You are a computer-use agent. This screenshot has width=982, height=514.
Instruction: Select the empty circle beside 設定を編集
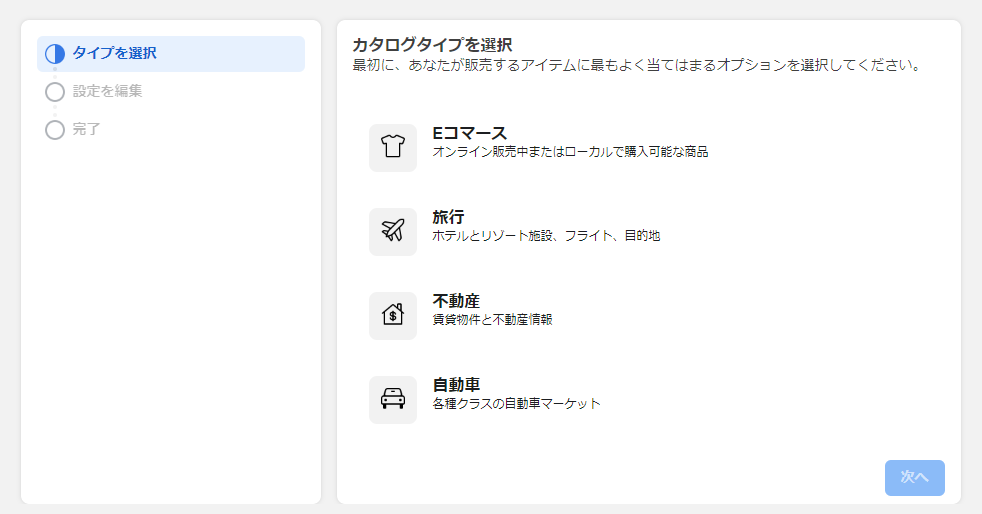55,92
